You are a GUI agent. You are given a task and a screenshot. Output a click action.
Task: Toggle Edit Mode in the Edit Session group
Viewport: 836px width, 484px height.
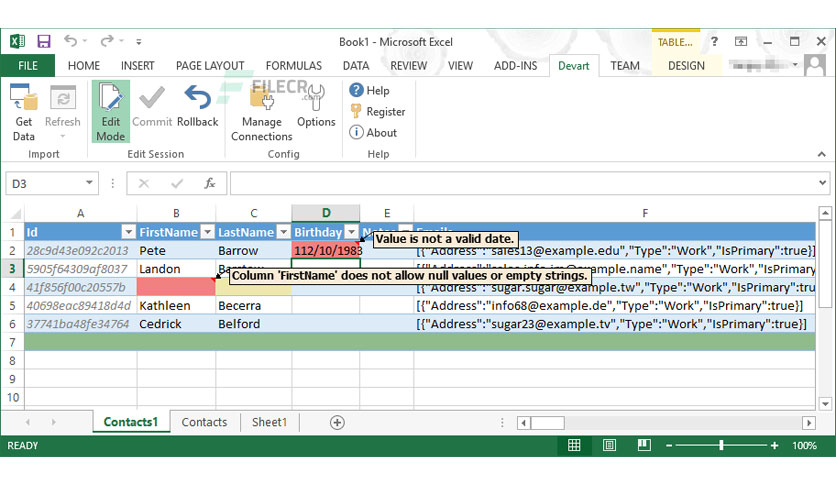pos(110,112)
